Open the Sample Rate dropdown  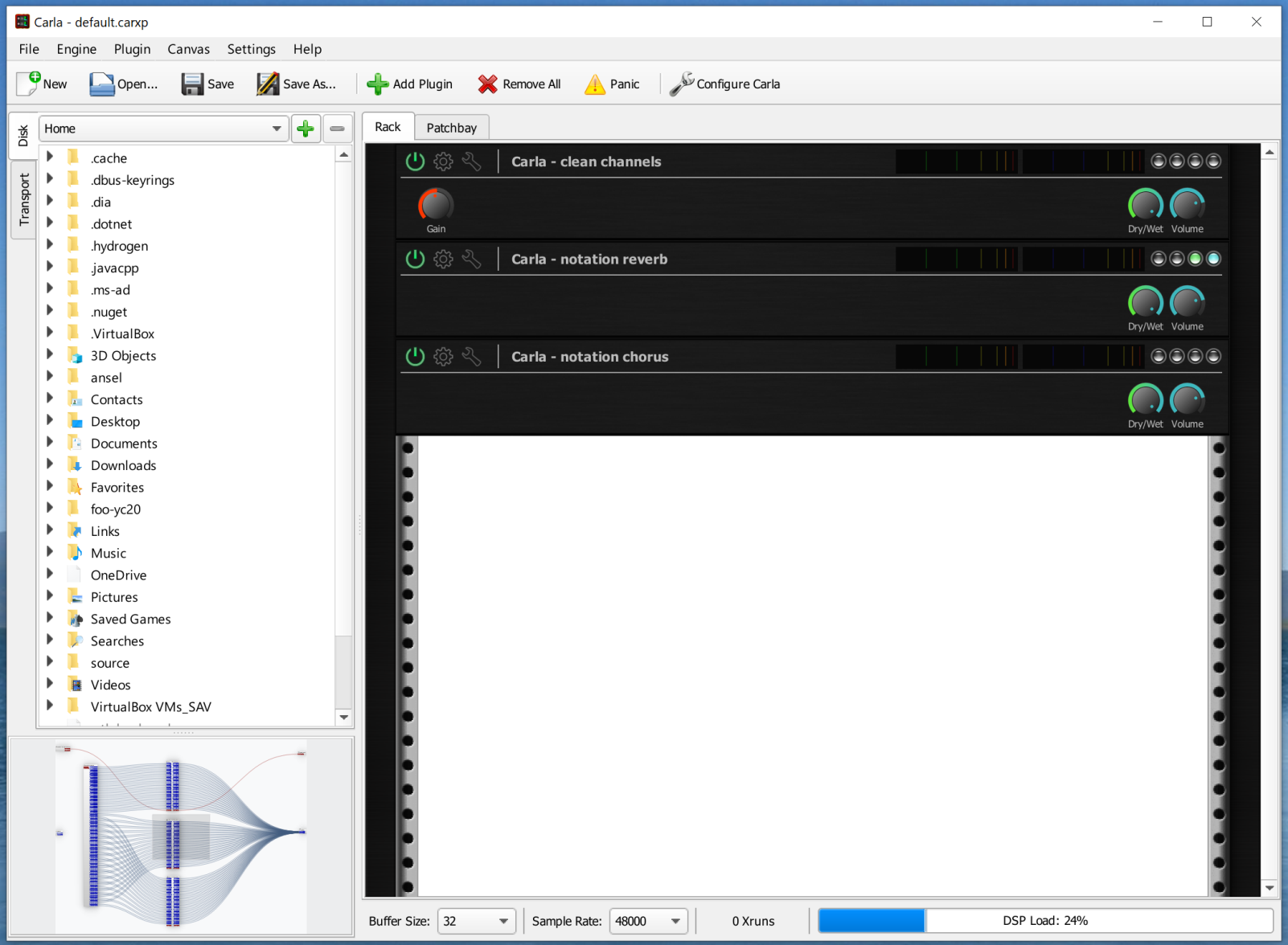[x=648, y=921]
